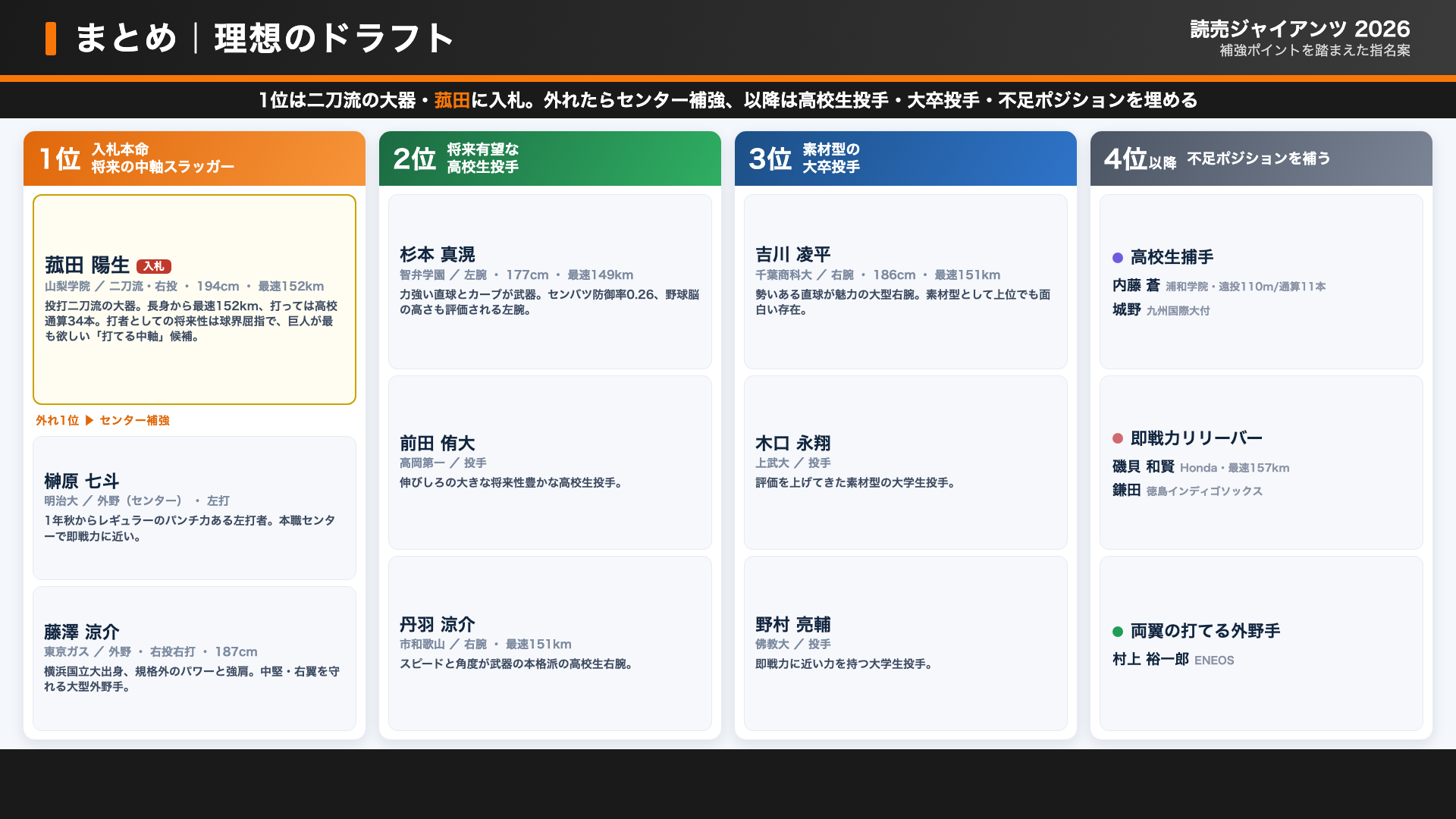The image size is (1456, 819).
Task: Click the 村上 裕一郎 ENEOS entry
Action: point(1173,660)
